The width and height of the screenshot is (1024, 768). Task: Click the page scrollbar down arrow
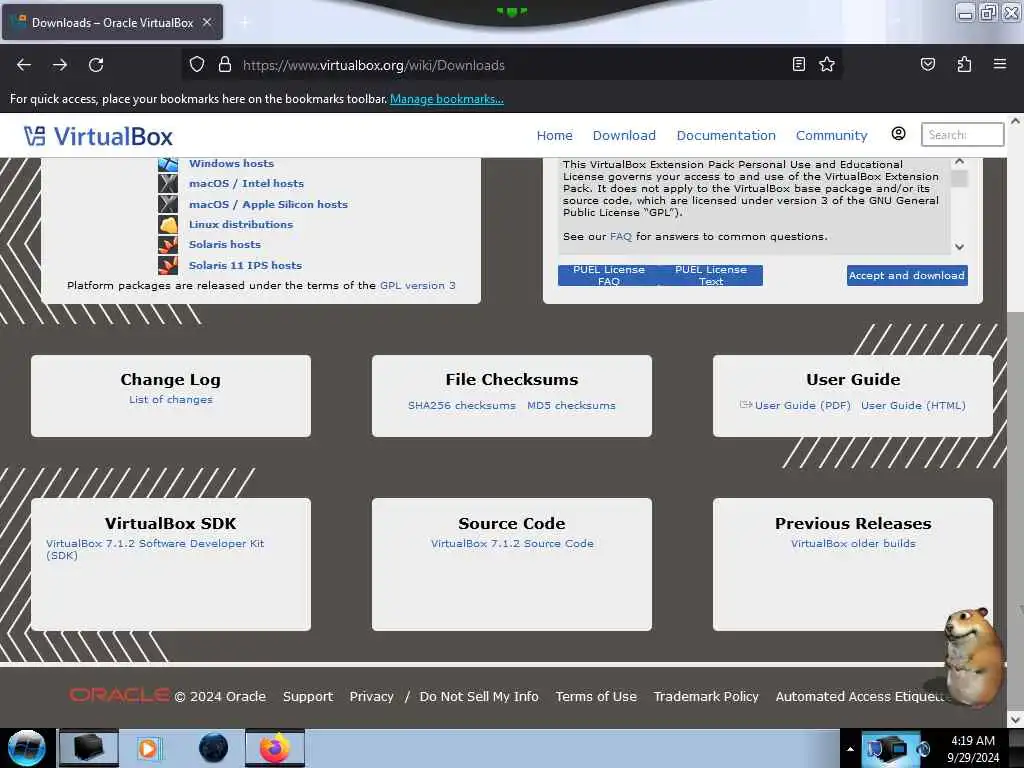(1016, 719)
